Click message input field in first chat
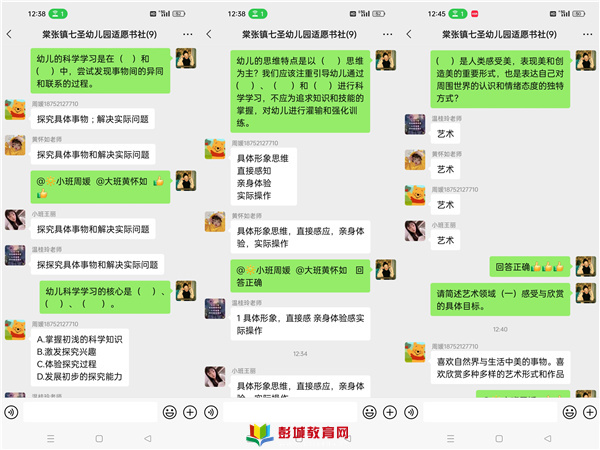This screenshot has width=600, height=450. click(x=90, y=412)
